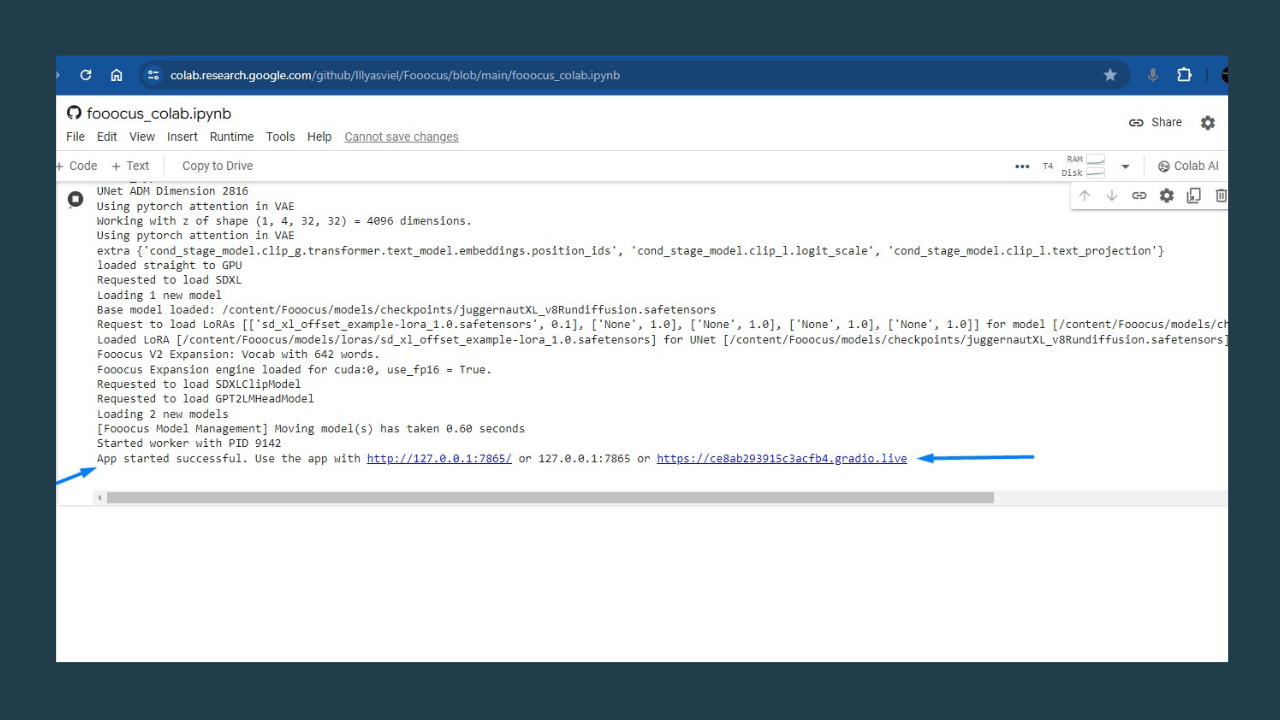The width and height of the screenshot is (1280, 720).
Task: Click 'Fooocus V2 Expansion: Vocab with 642 words.' line
Action: coord(238,354)
